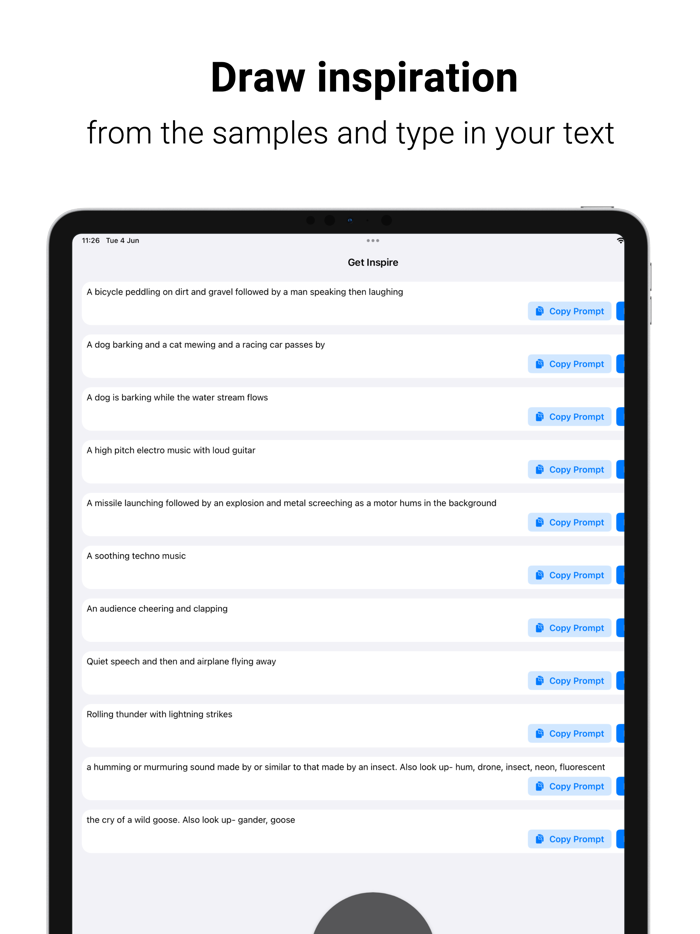Select the soothing techno music prompt text
700x934 pixels.
[x=134, y=555]
